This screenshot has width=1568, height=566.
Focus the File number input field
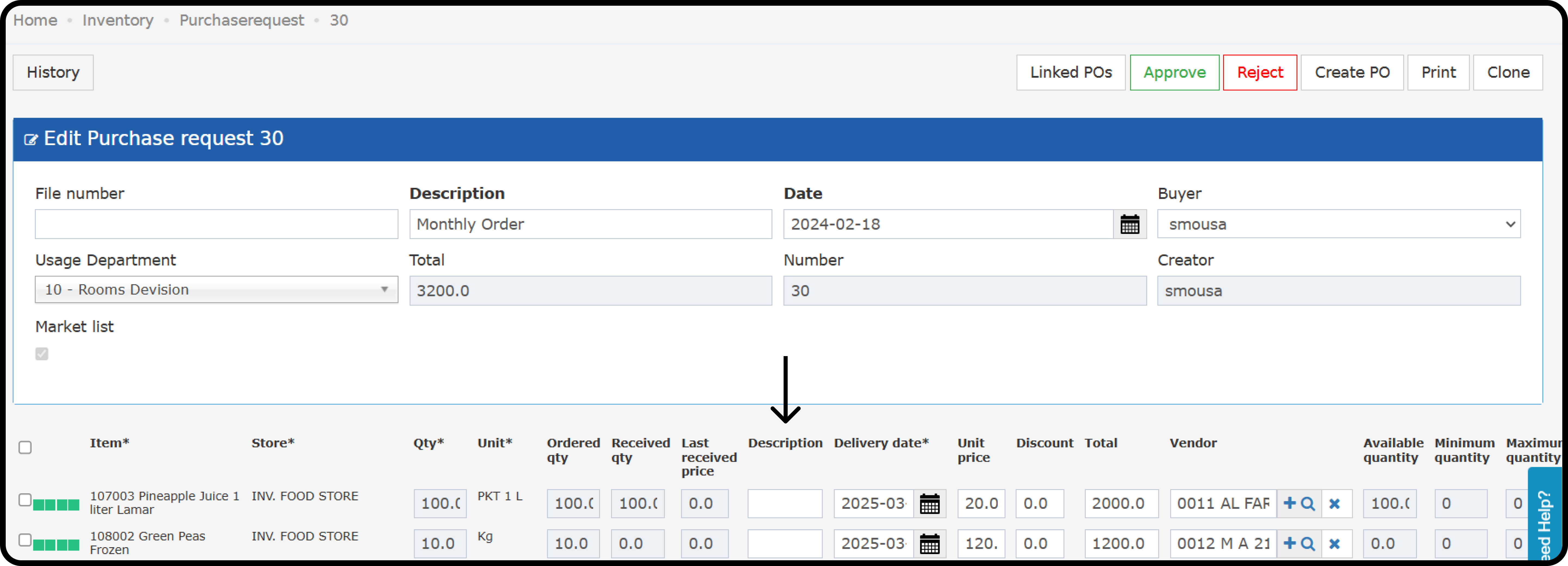[216, 224]
